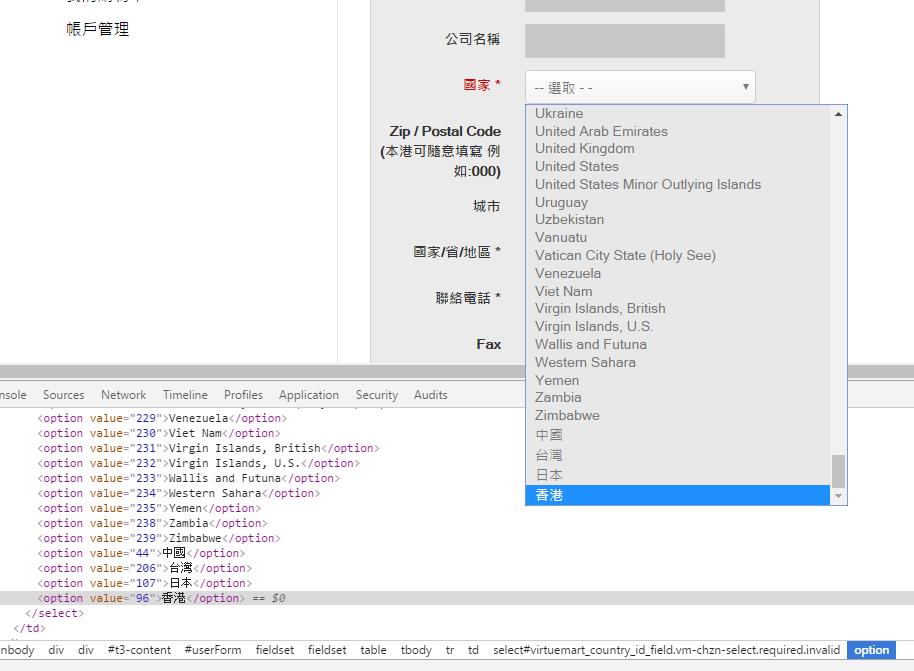Click #userForm breadcrumb element
Image resolution: width=914 pixels, height=671 pixels.
click(x=213, y=650)
